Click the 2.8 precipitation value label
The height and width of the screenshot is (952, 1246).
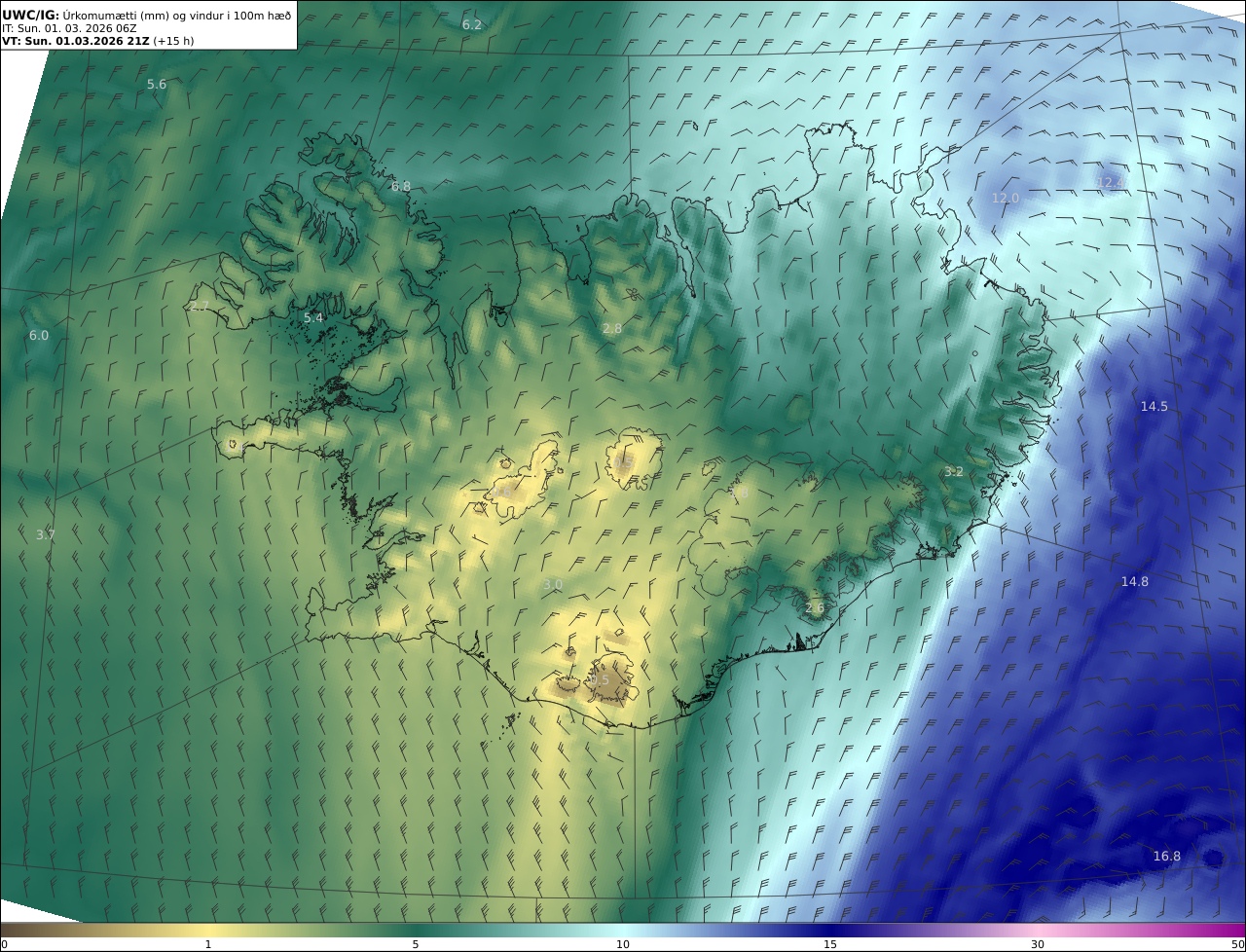(x=612, y=329)
